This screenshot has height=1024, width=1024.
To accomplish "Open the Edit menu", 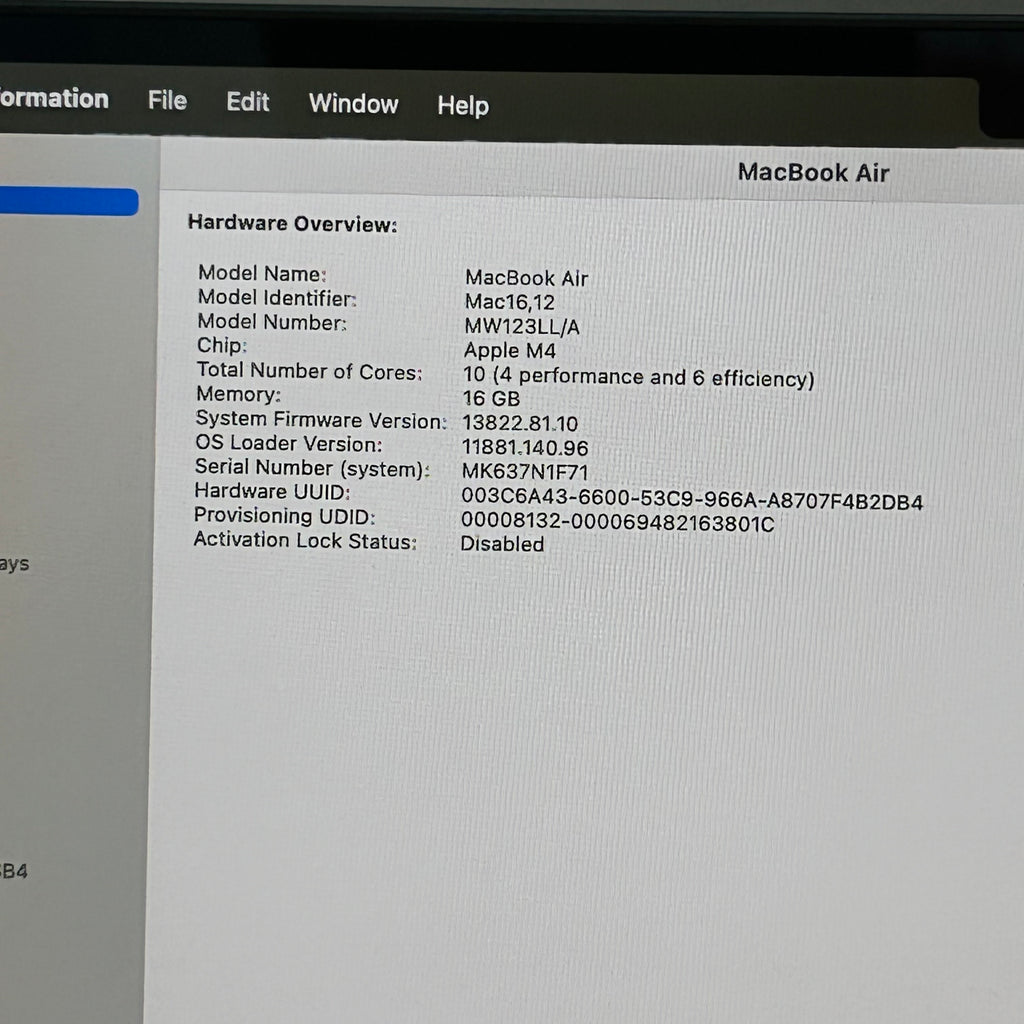I will point(248,102).
